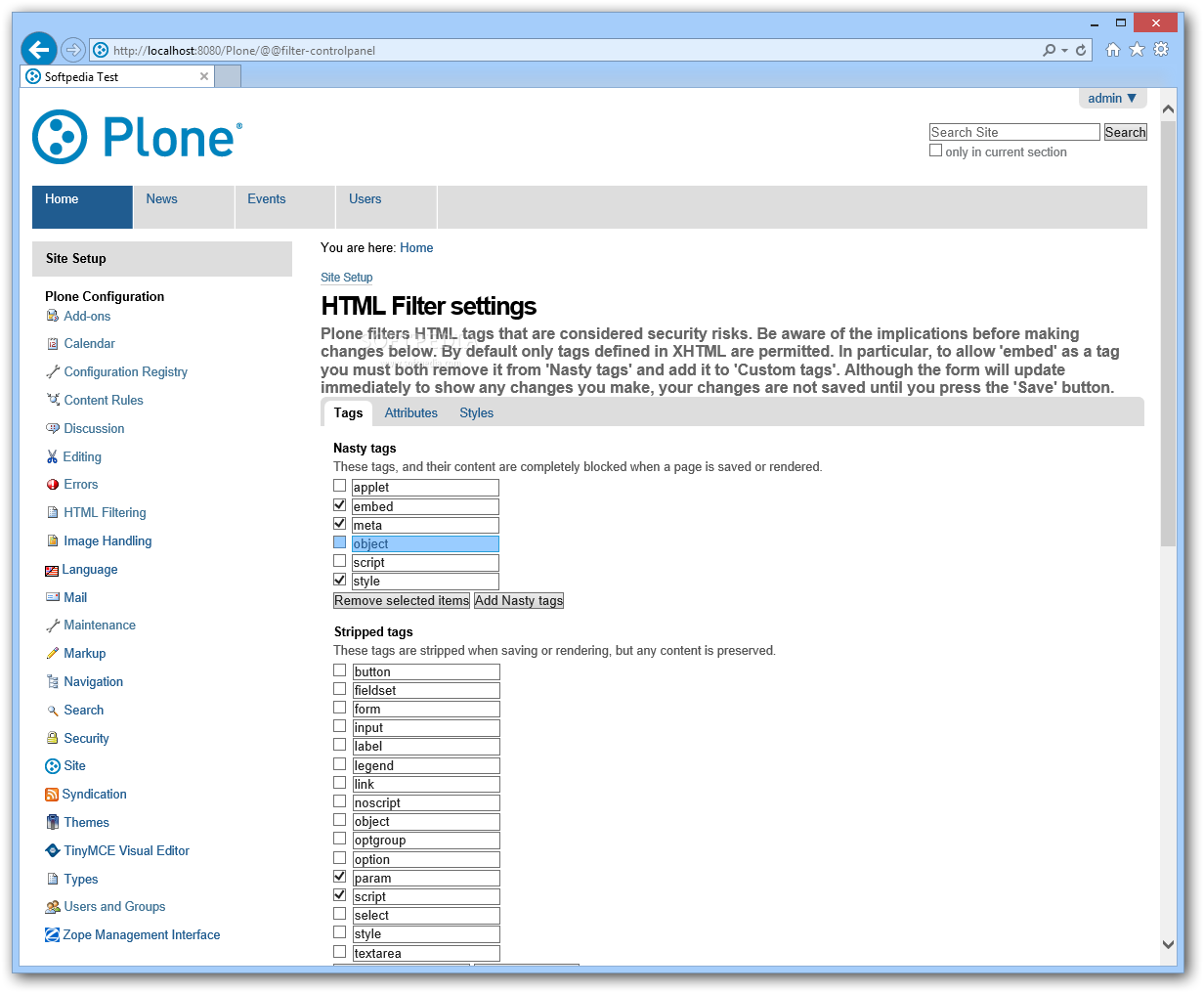This screenshot has width=1204, height=993.
Task: Check the select stripped tag checkbox
Action: (x=339, y=914)
